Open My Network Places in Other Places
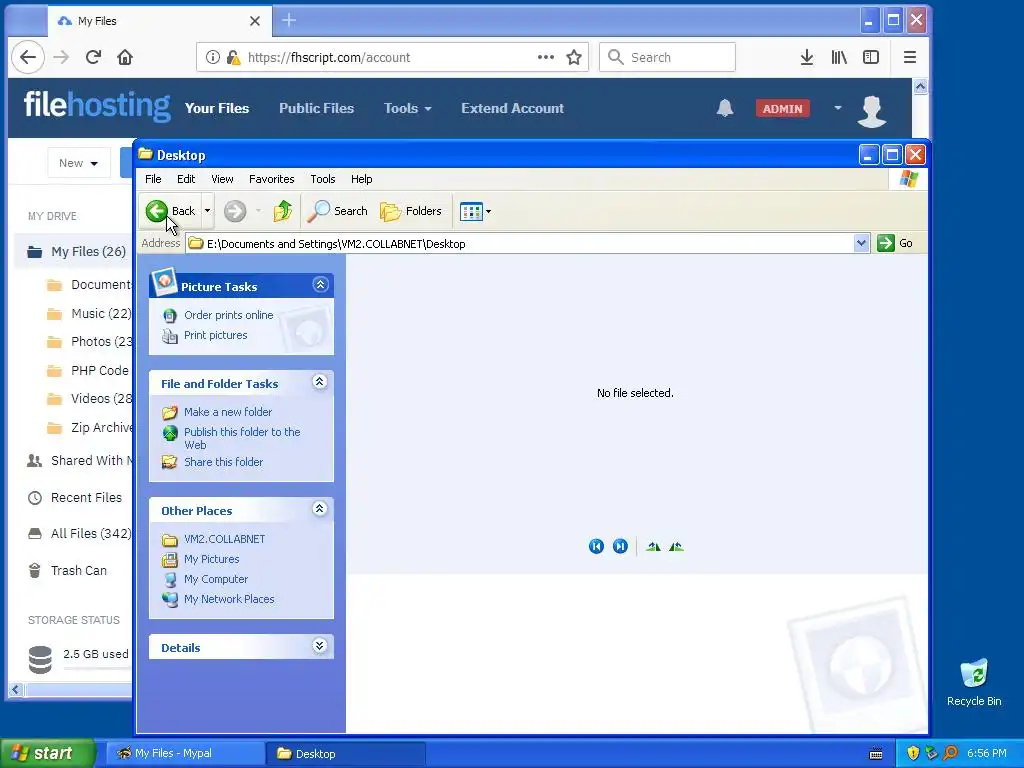Image resolution: width=1024 pixels, height=768 pixels. click(x=229, y=599)
